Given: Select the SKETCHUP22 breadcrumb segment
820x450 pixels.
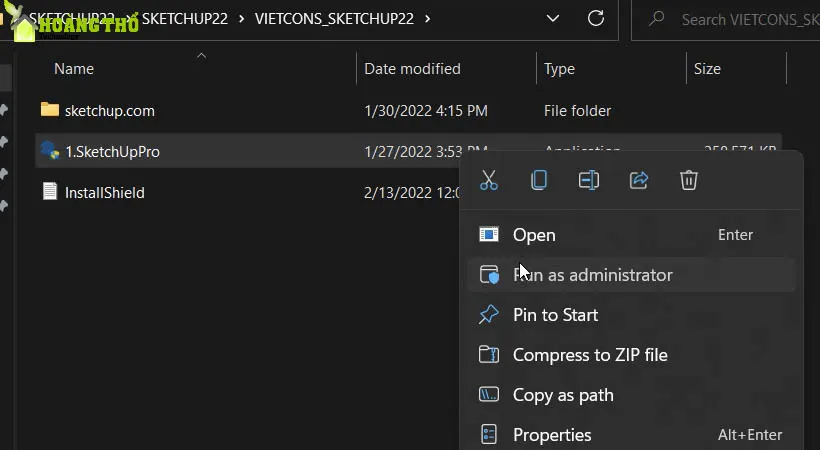Looking at the screenshot, I should [x=185, y=19].
